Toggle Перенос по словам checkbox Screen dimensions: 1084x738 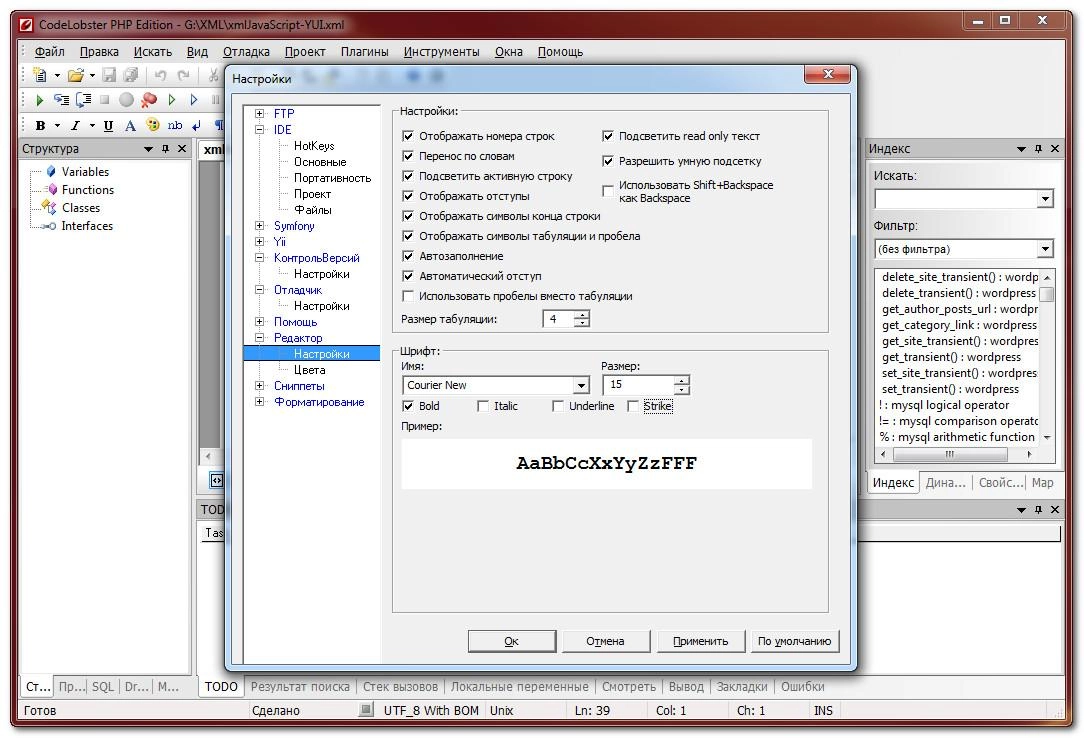tap(408, 156)
